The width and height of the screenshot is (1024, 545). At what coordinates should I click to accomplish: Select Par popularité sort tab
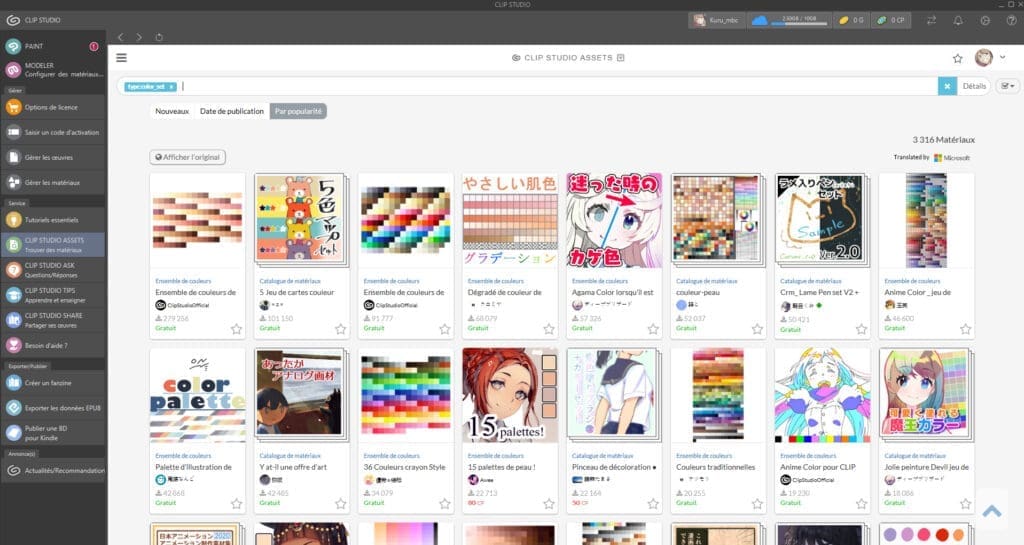298,112
